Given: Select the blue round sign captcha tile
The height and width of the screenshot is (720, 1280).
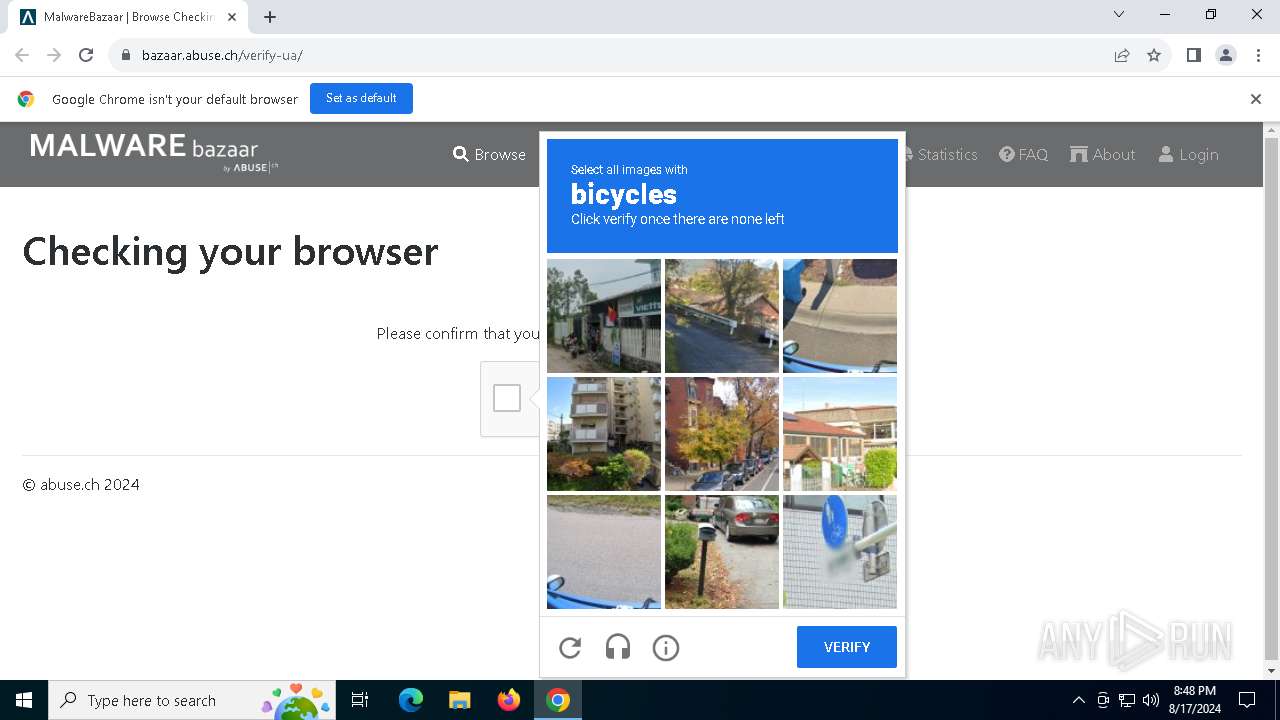Looking at the screenshot, I should (840, 552).
